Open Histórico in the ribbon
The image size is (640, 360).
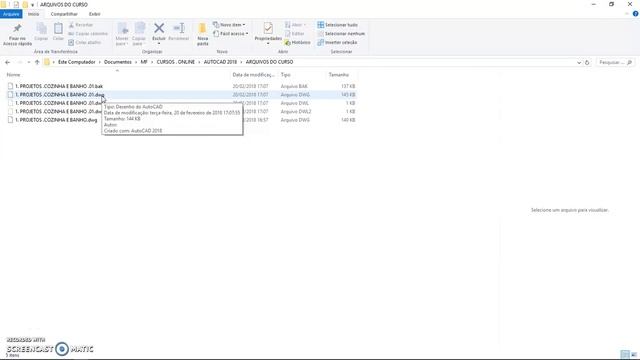[x=298, y=42]
